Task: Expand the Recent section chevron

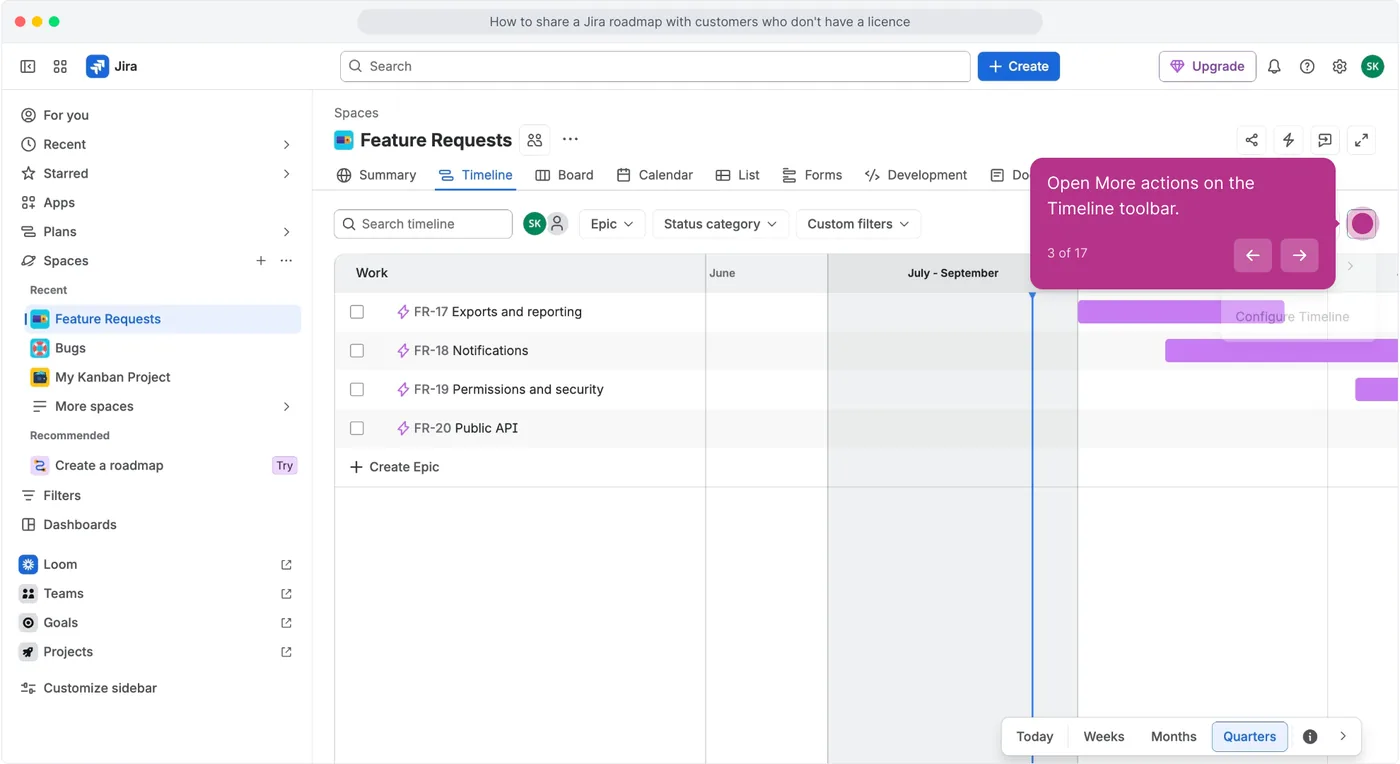Action: (286, 145)
